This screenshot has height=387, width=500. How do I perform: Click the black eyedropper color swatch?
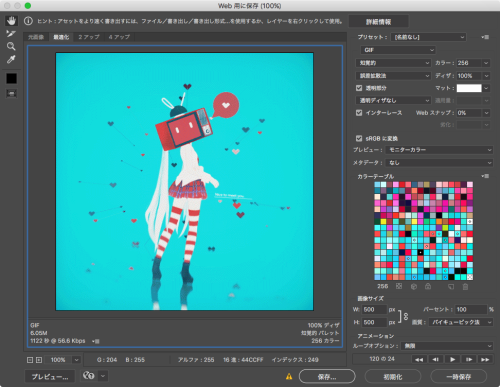click(x=11, y=78)
